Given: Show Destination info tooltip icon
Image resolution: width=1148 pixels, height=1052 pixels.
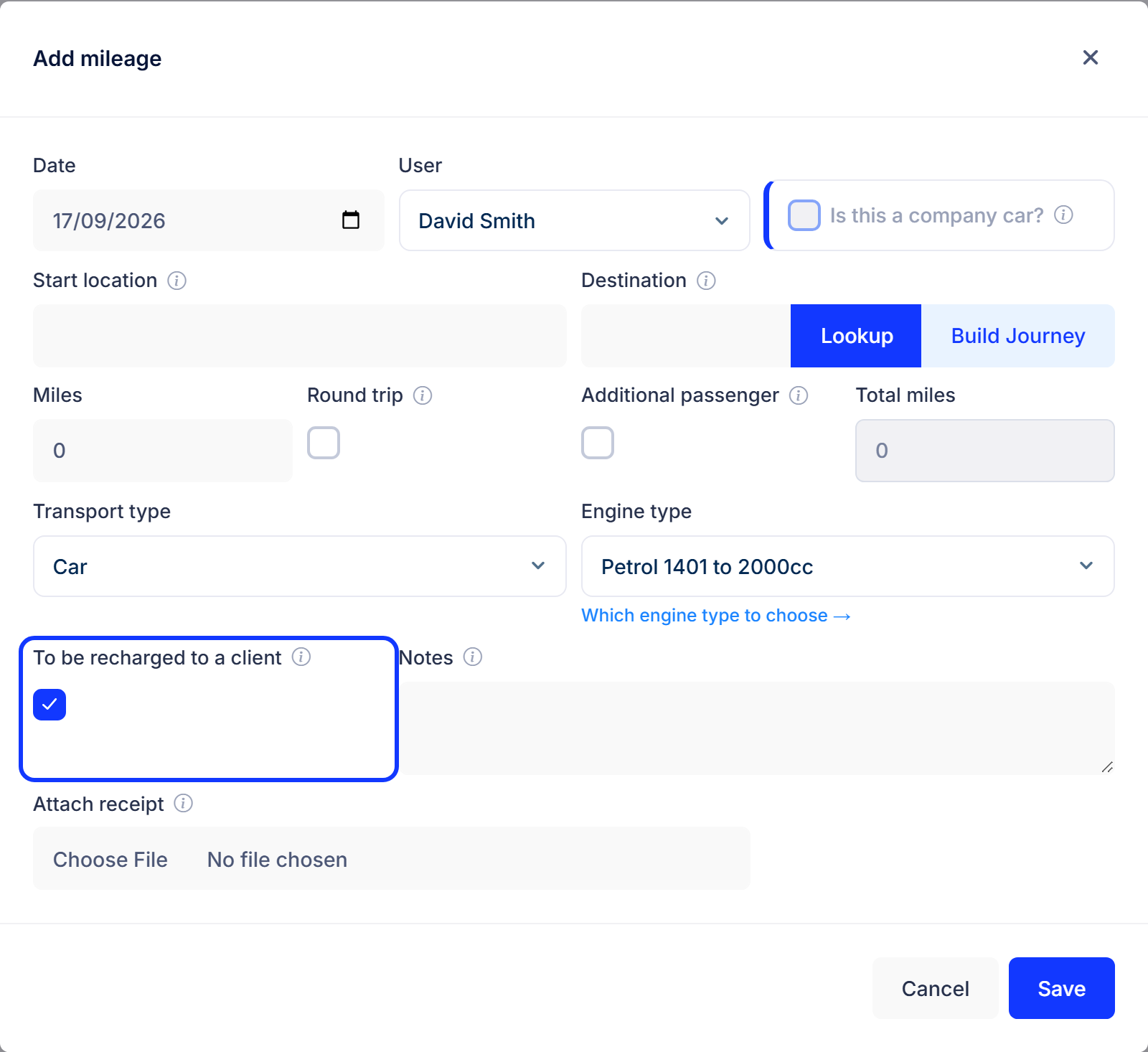Looking at the screenshot, I should (706, 281).
